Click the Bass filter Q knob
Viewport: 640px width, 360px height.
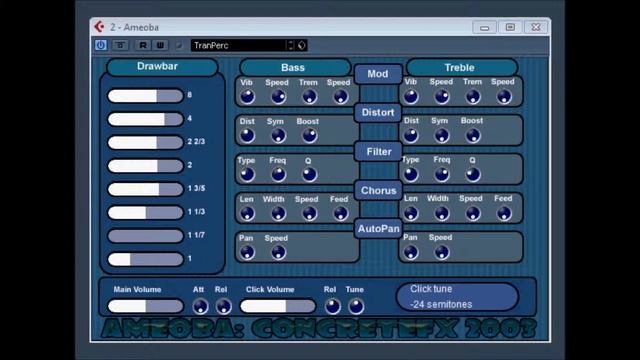(309, 174)
